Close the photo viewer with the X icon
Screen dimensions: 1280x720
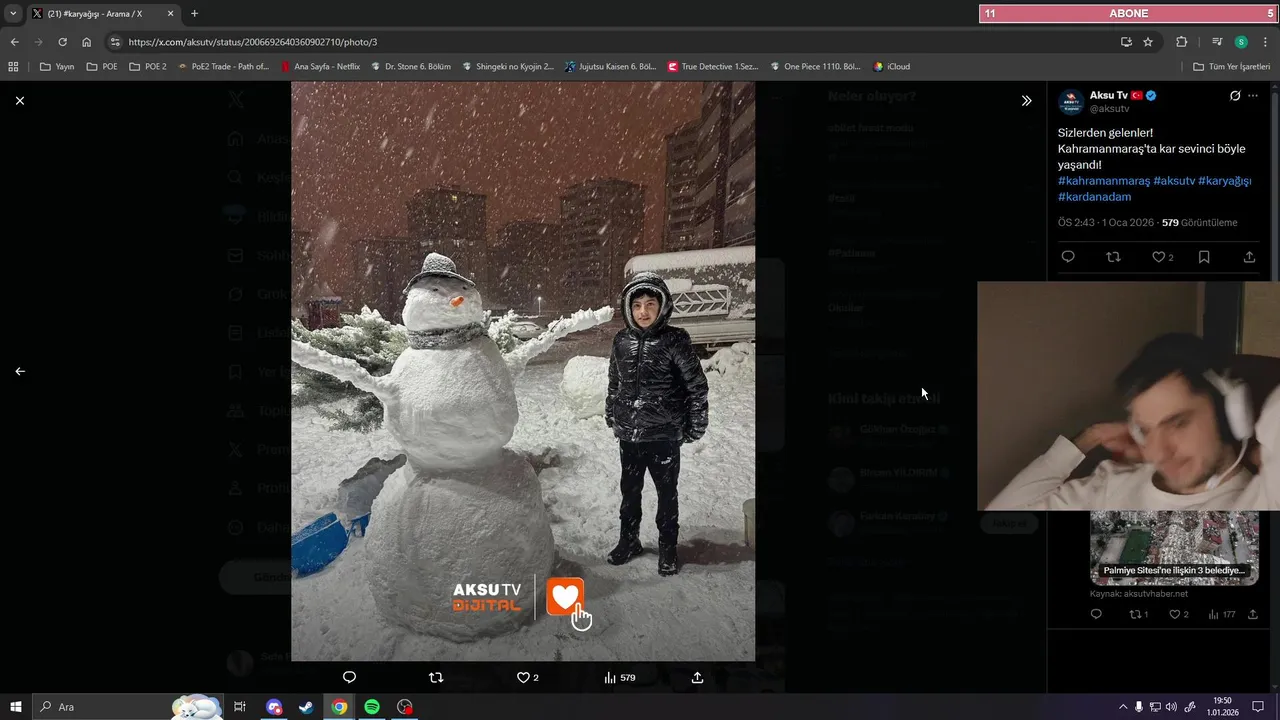[19, 101]
